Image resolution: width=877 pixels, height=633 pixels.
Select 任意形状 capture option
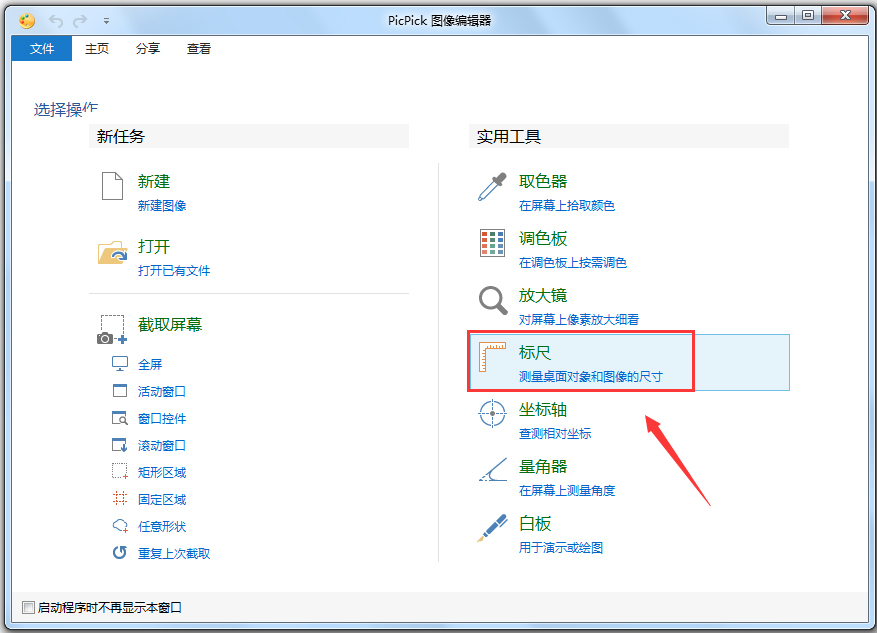[x=162, y=526]
